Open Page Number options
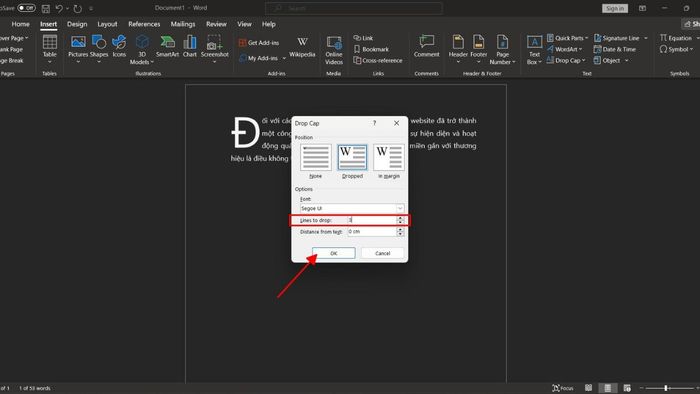The height and width of the screenshot is (394, 700). (502, 50)
